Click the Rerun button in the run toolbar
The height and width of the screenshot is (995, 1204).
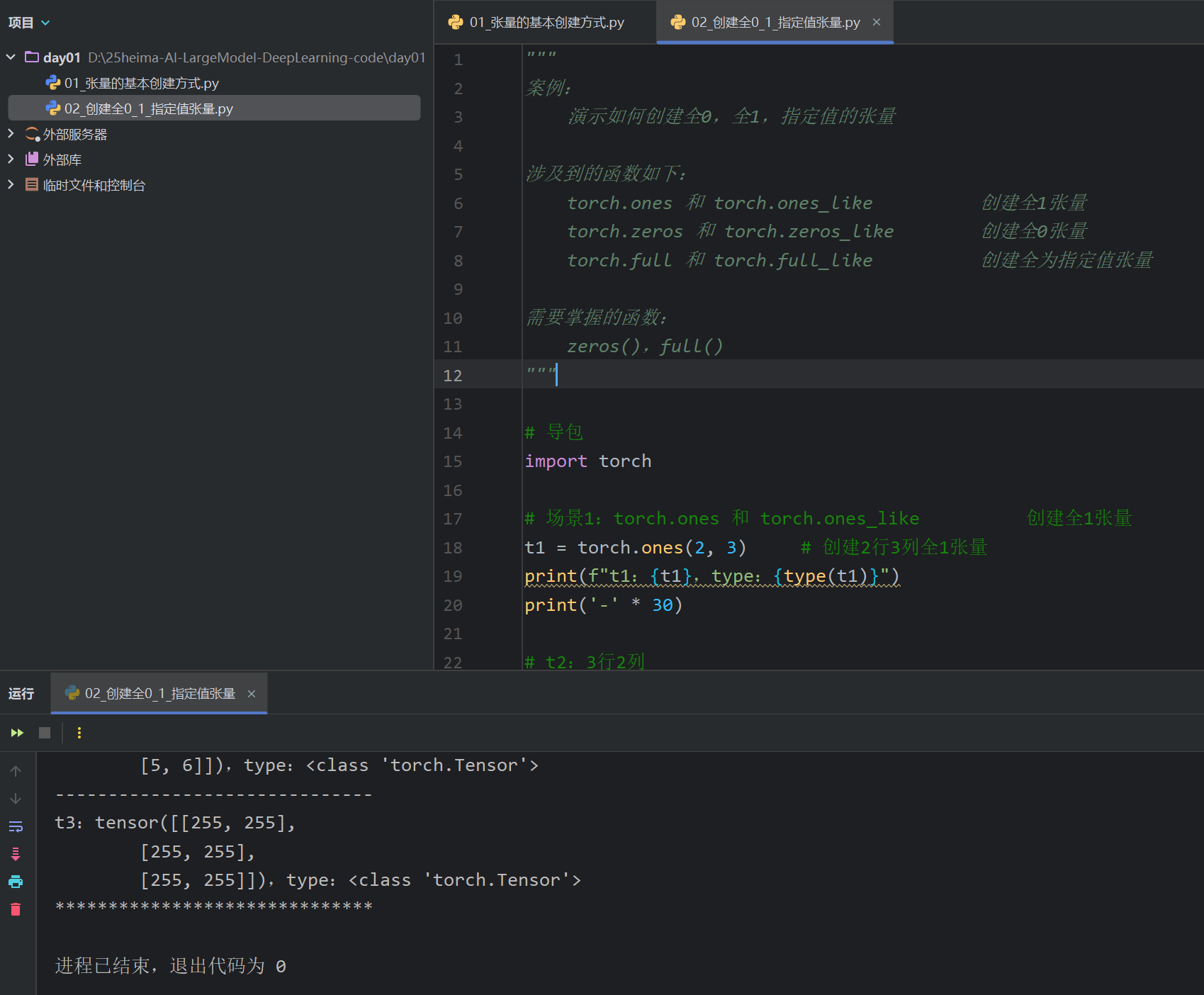coord(17,733)
